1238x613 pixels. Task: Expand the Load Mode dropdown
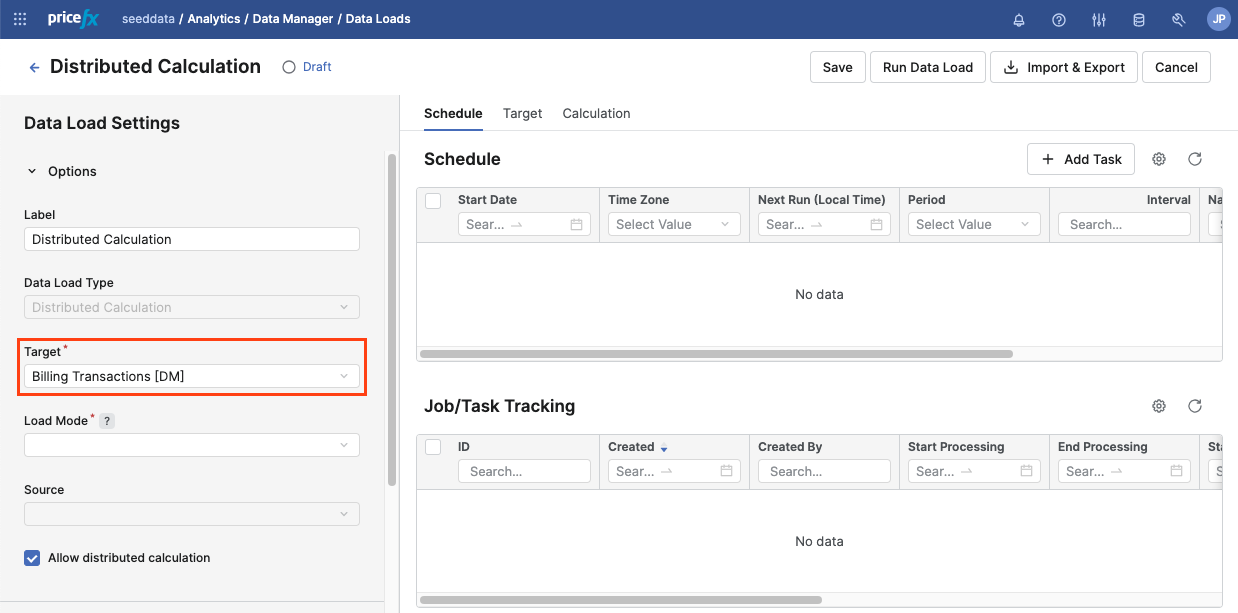[x=191, y=445]
